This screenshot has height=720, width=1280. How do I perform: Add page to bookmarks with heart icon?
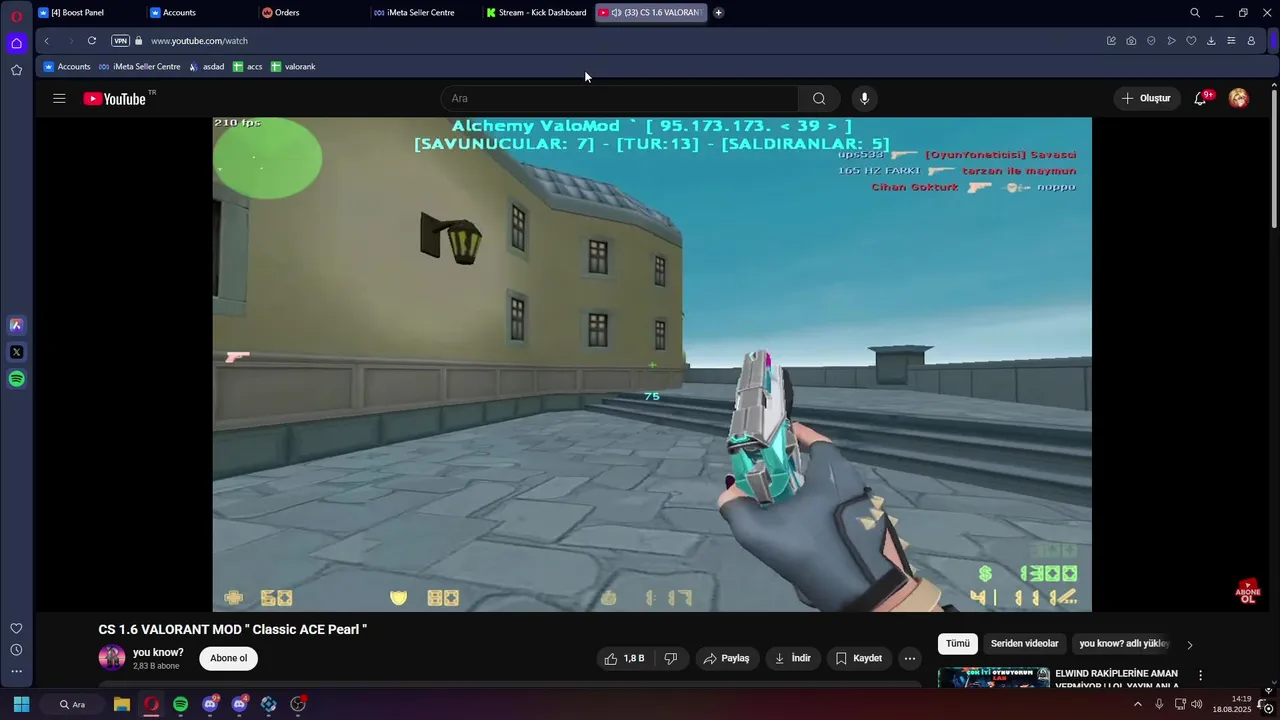[x=1191, y=41]
